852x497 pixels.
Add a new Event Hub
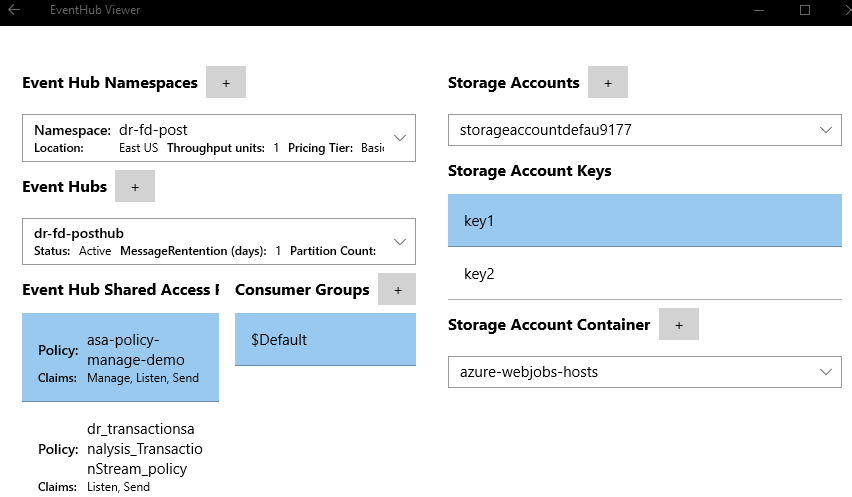coord(135,186)
